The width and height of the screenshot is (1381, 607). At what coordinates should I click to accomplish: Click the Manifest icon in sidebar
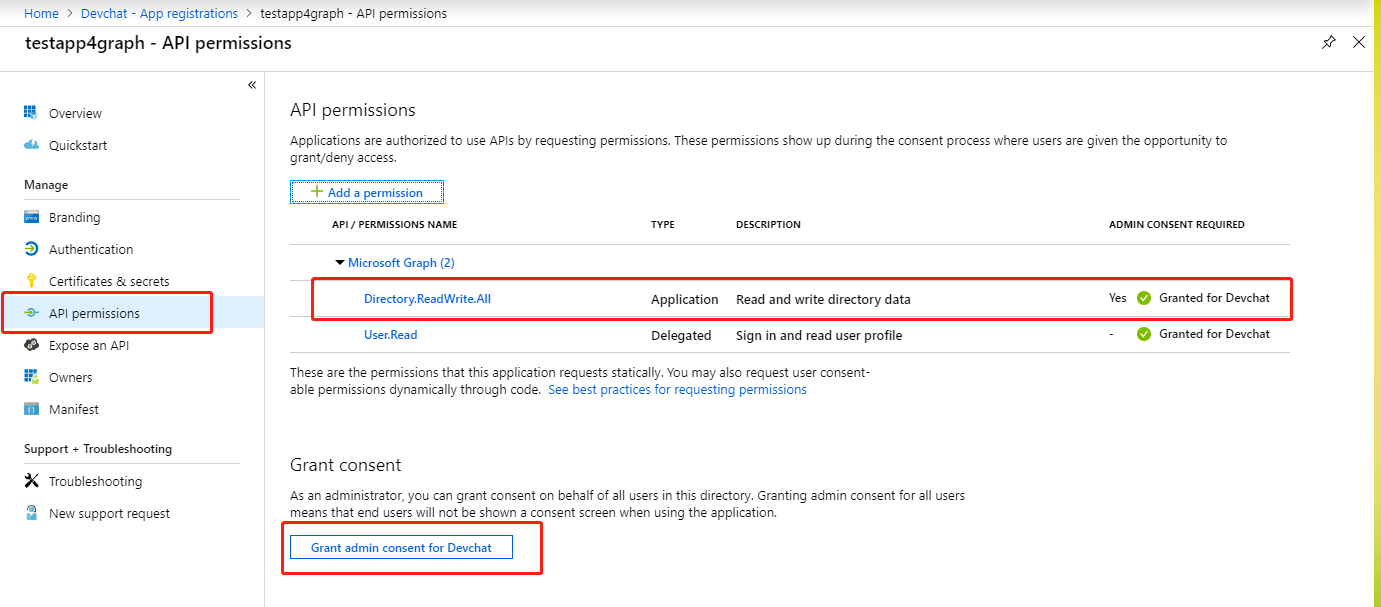tap(31, 409)
